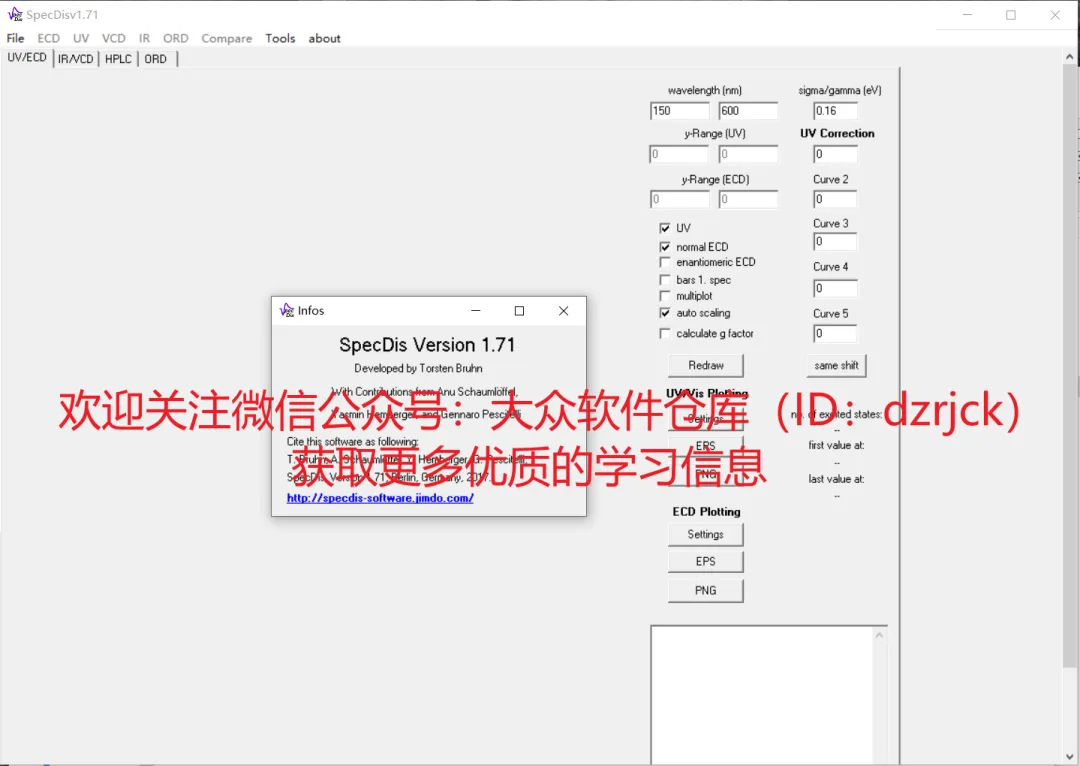Maximize the SpecDis main window
The width and height of the screenshot is (1080, 766).
coord(1010,14)
